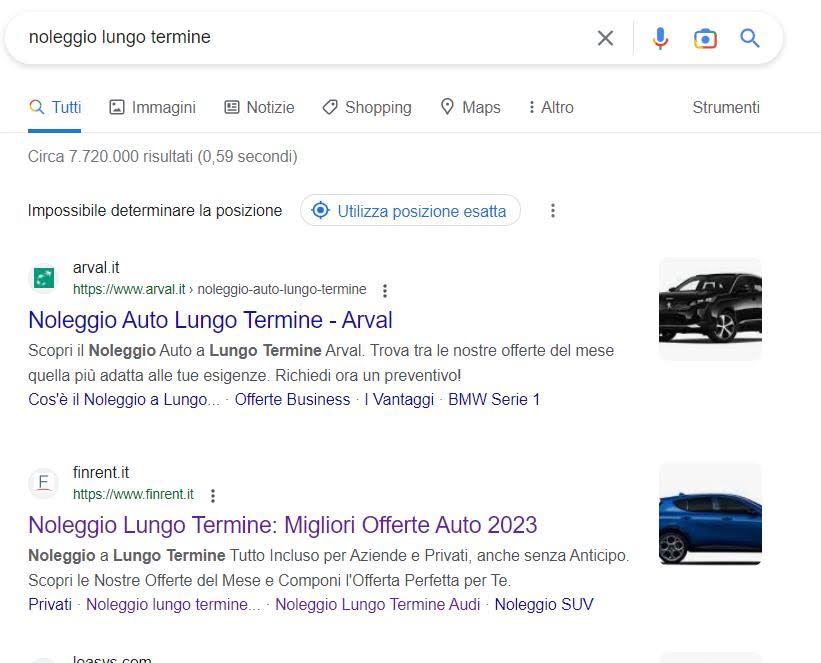Click the blue magnifying glass search icon
Viewport: 821px width, 663px height.
coord(750,38)
